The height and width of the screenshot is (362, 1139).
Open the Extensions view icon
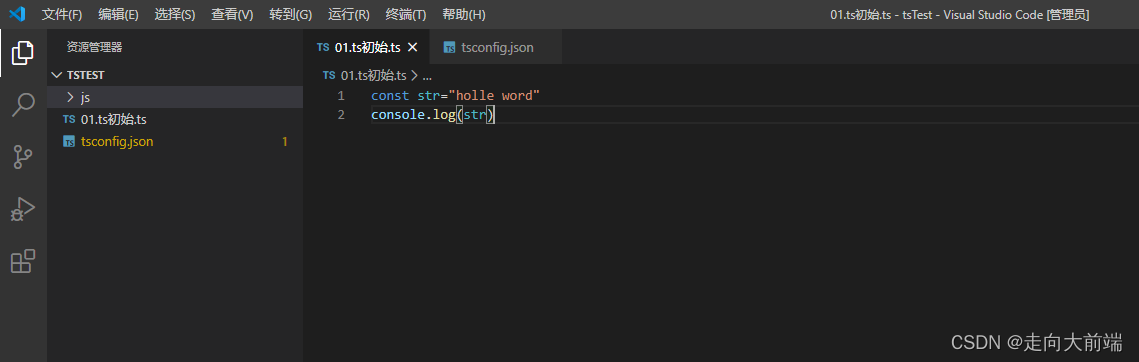[x=23, y=262]
